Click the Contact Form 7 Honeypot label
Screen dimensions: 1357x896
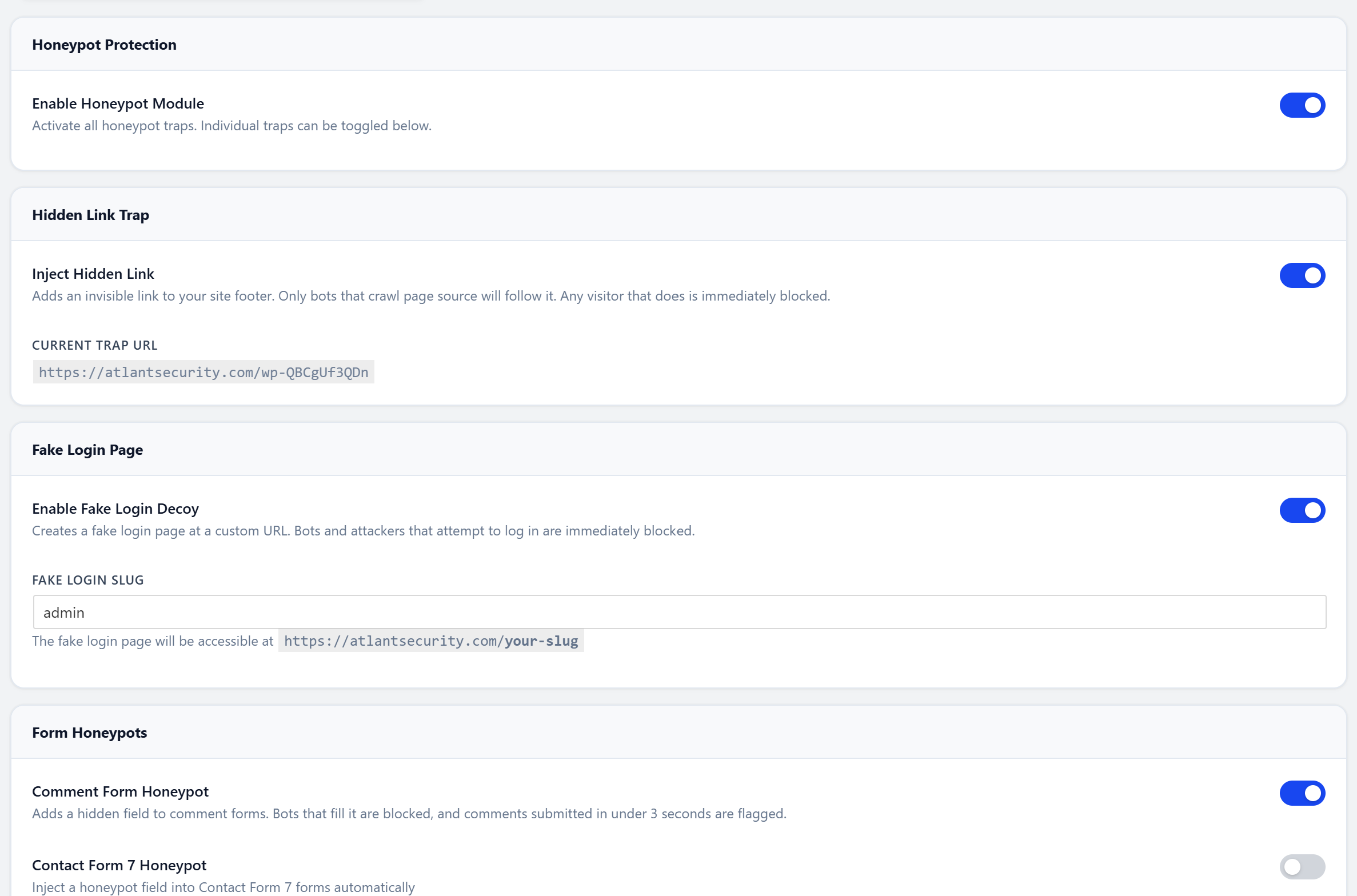[119, 865]
